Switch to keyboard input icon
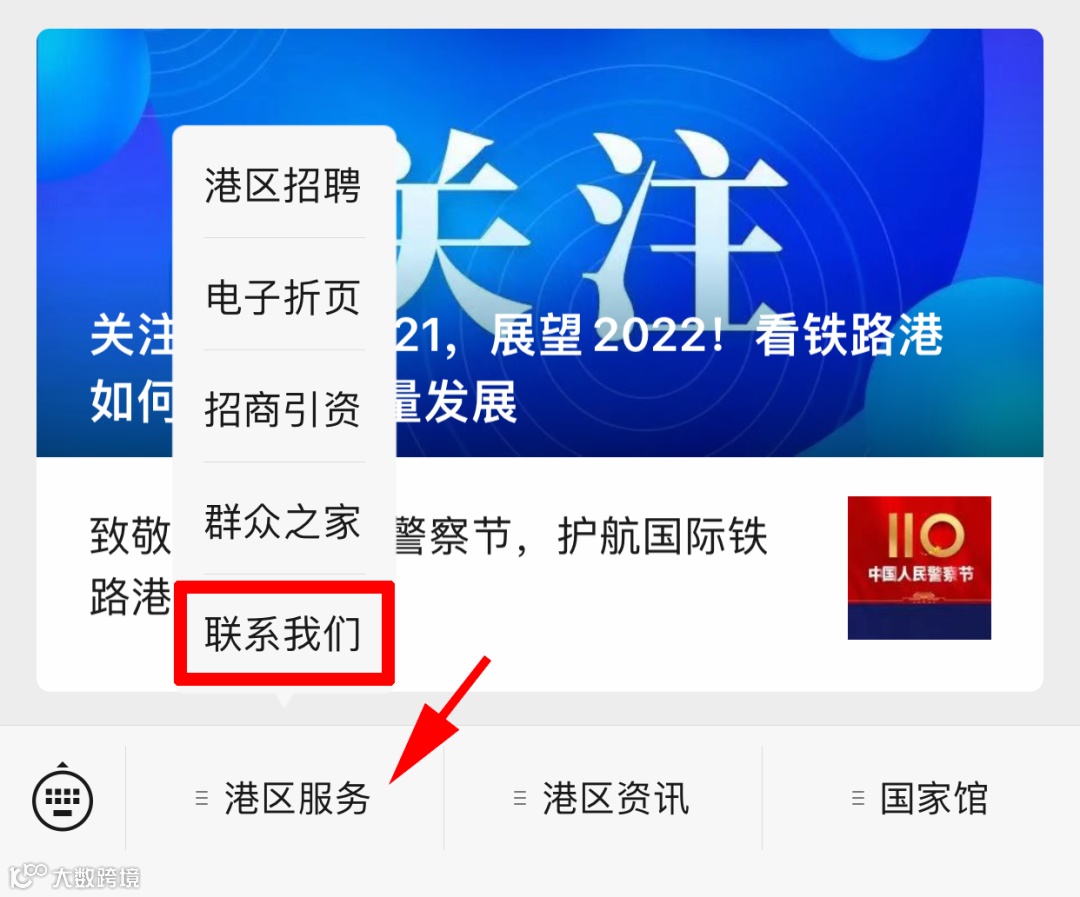Image resolution: width=1080 pixels, height=897 pixels. tap(63, 797)
